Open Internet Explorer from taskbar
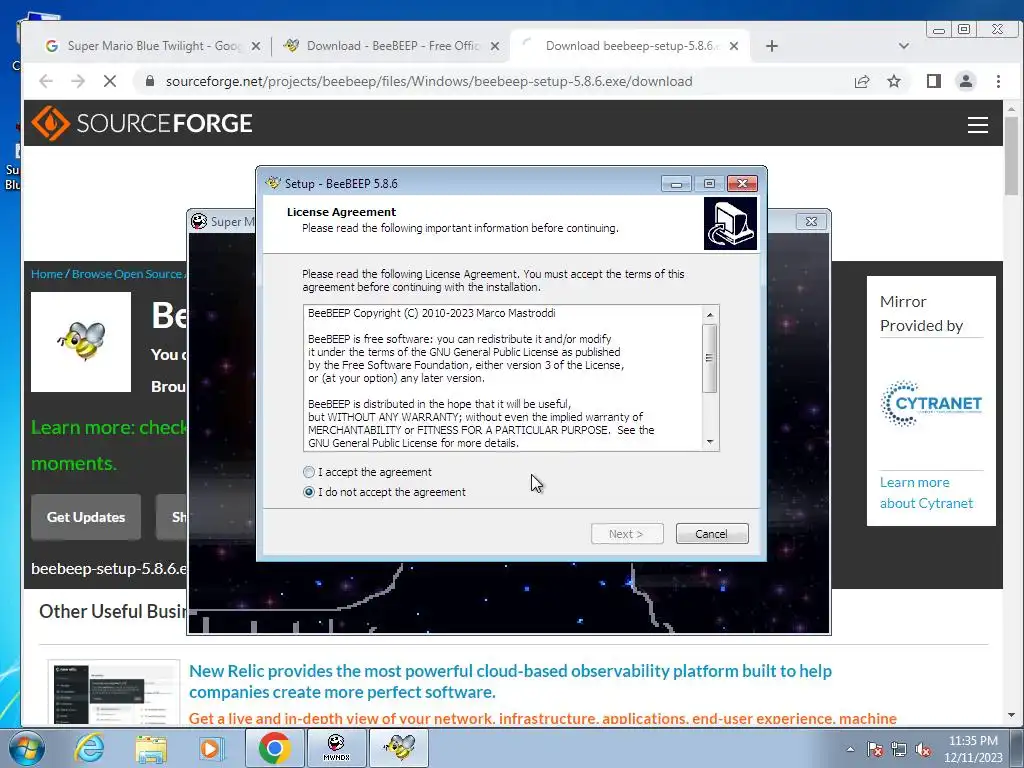The height and width of the screenshot is (768, 1024). 89,748
